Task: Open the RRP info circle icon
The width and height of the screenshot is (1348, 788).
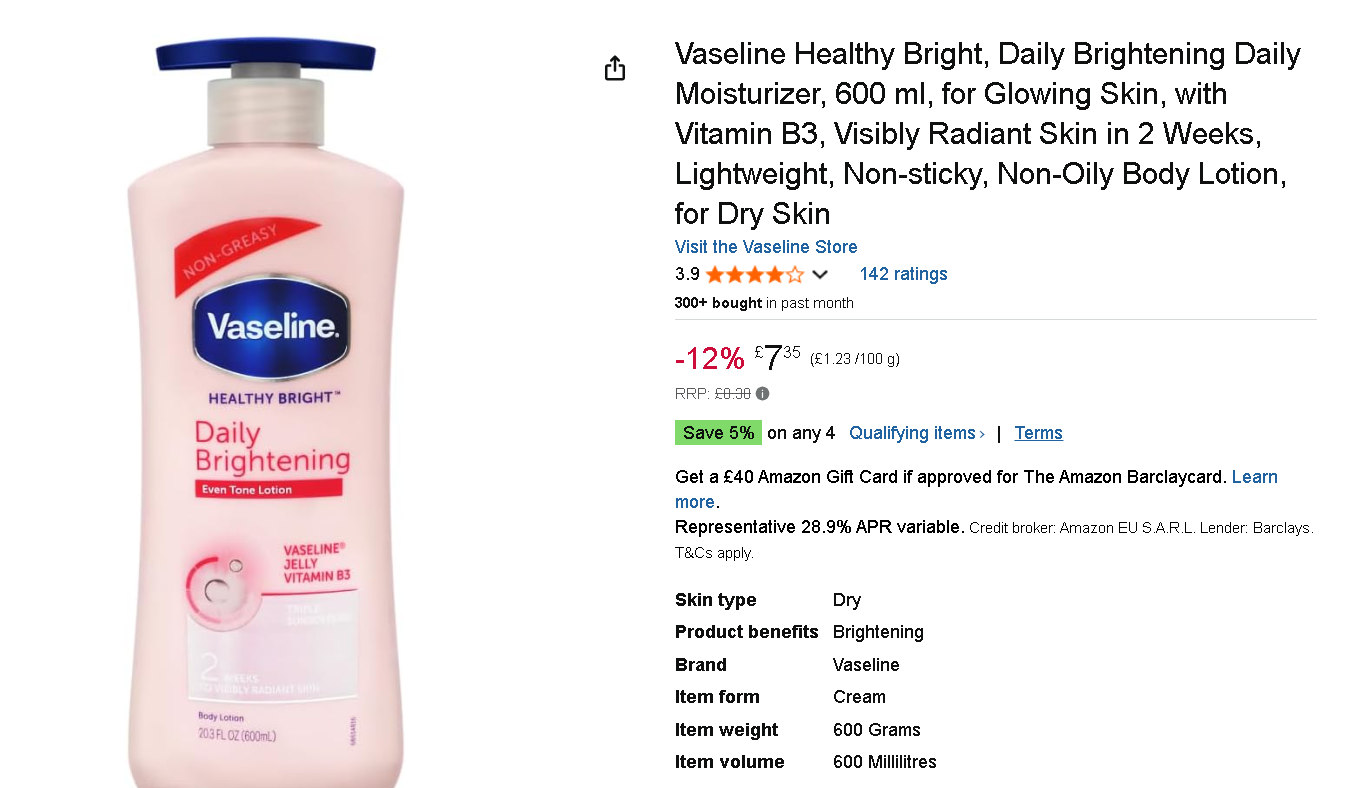Action: (x=763, y=394)
